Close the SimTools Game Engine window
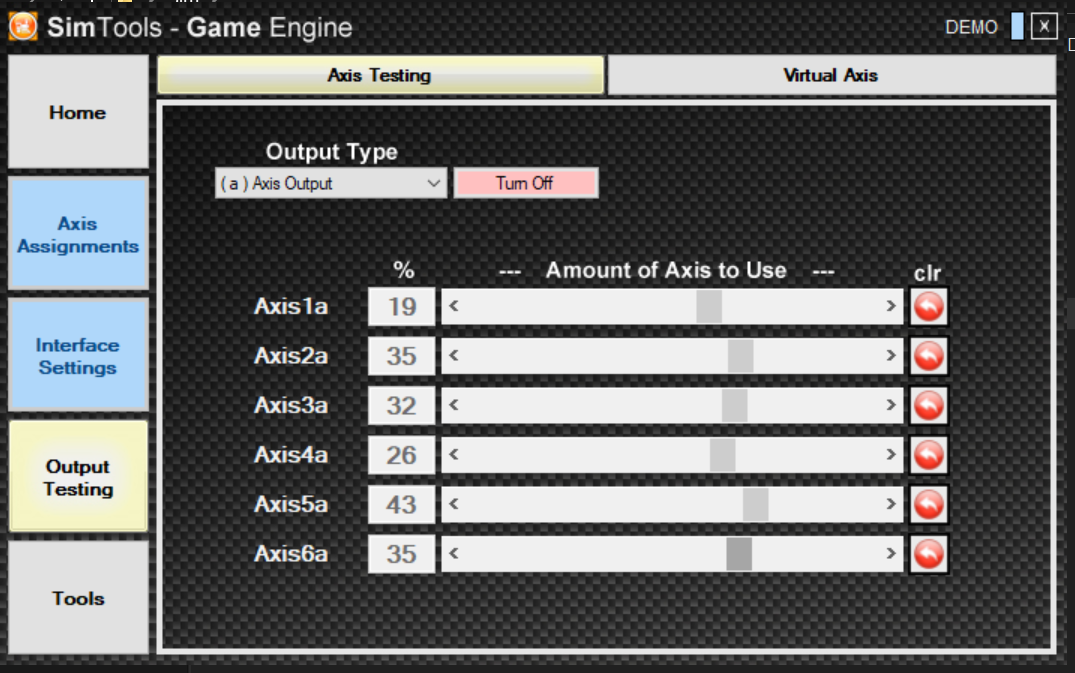 [1044, 27]
